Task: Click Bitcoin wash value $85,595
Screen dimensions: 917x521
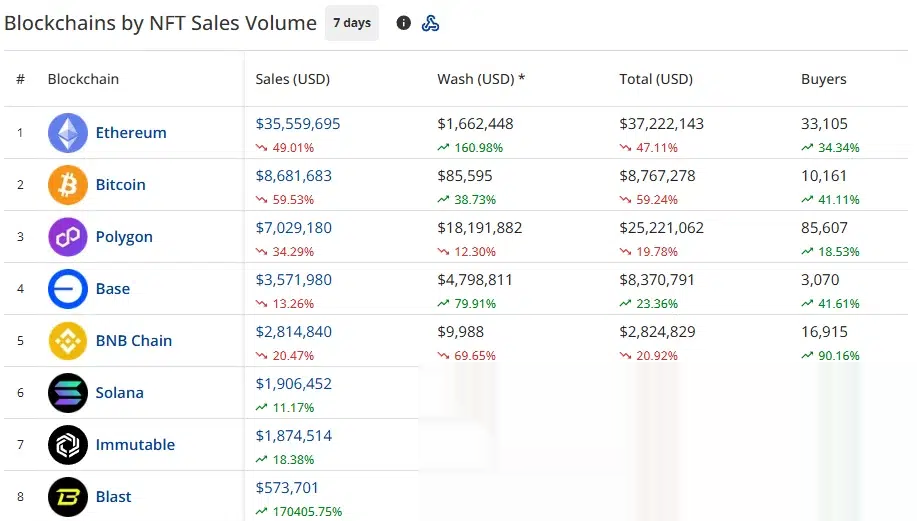Action: coord(465,176)
